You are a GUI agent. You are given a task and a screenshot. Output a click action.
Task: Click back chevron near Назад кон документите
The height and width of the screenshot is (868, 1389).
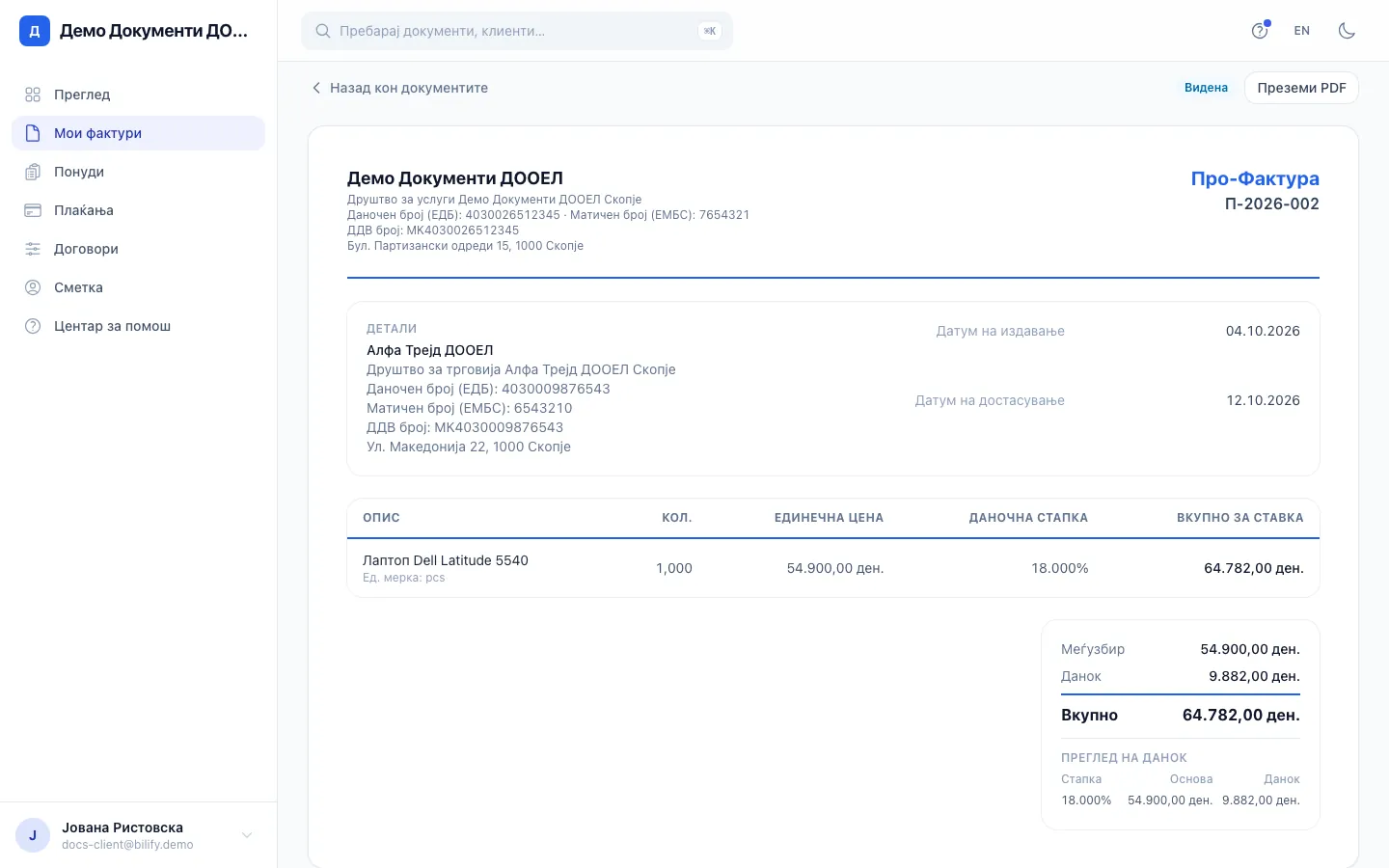315,88
